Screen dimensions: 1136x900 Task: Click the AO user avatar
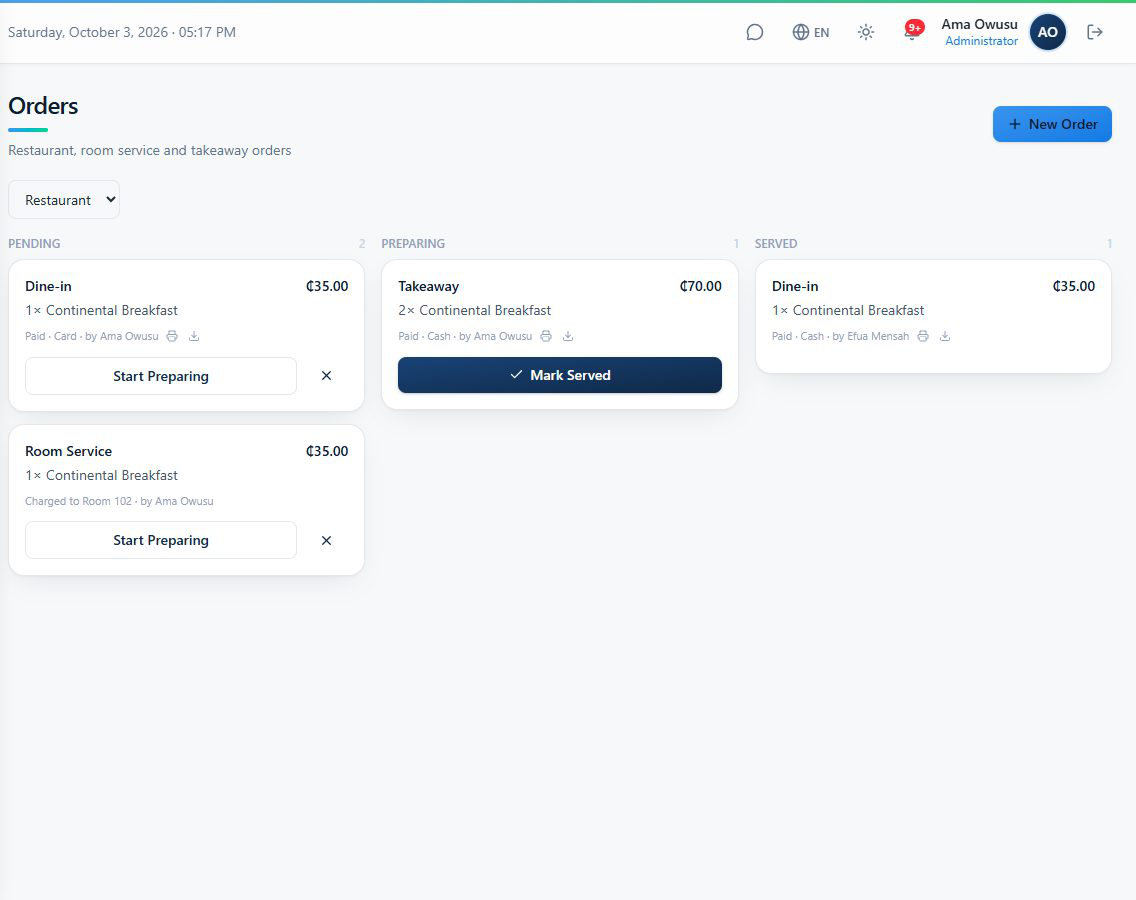coord(1048,32)
